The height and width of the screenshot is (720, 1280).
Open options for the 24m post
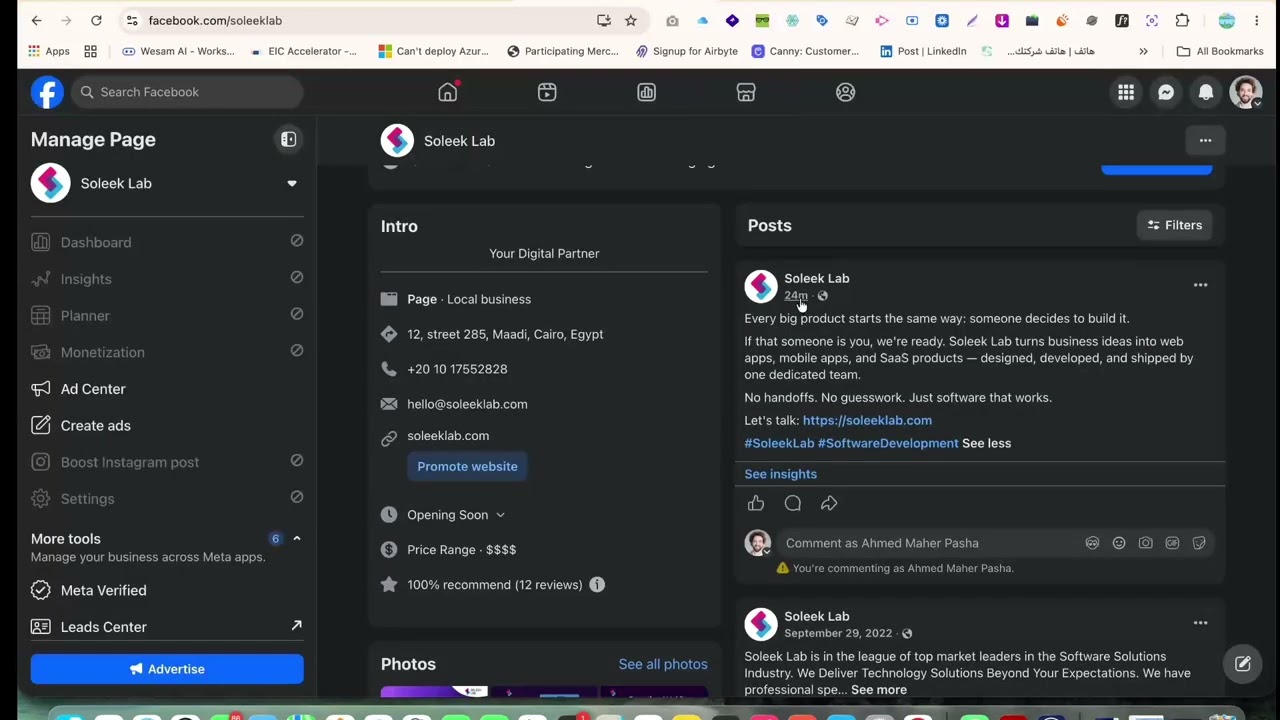[x=1200, y=285]
